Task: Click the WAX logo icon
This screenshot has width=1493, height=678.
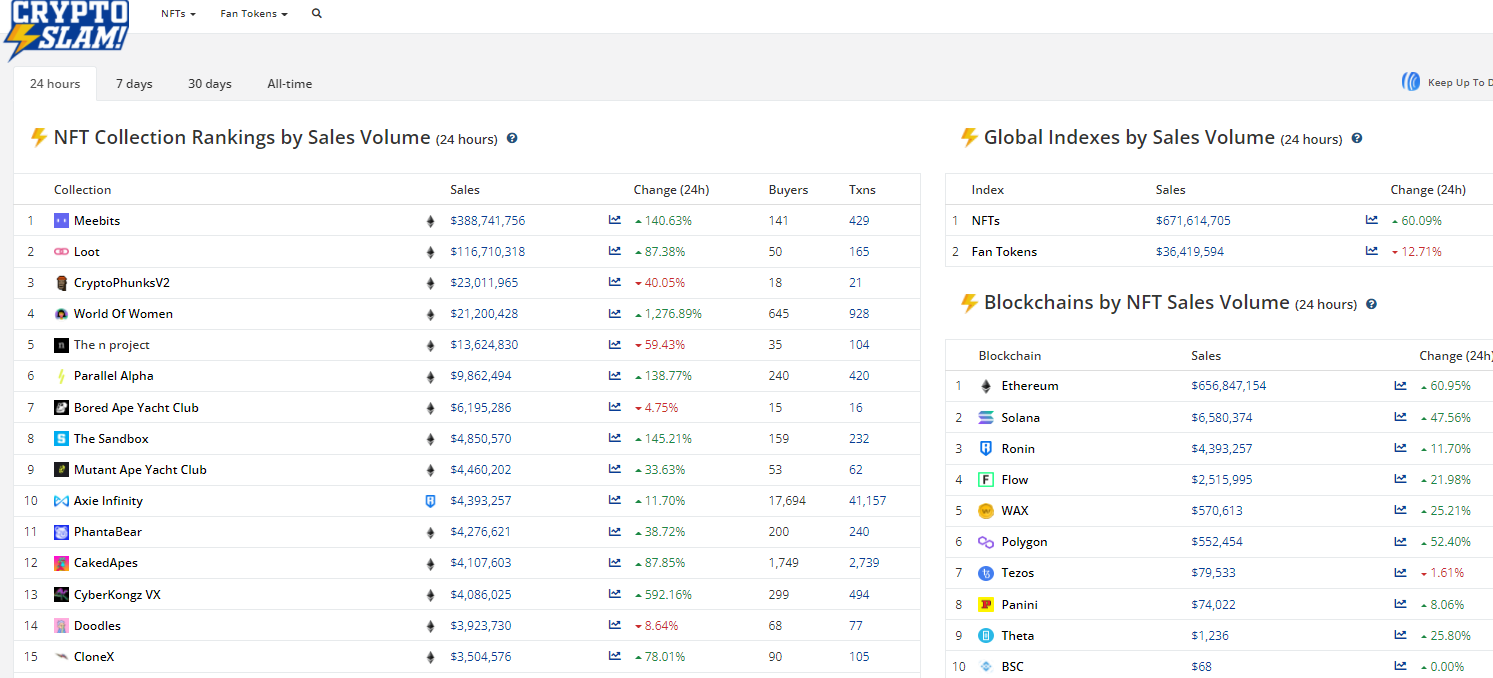Action: click(986, 511)
